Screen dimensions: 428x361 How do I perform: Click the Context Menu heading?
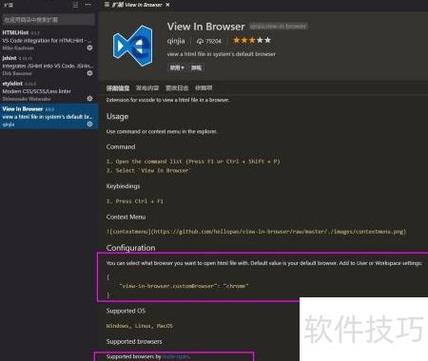coord(126,217)
